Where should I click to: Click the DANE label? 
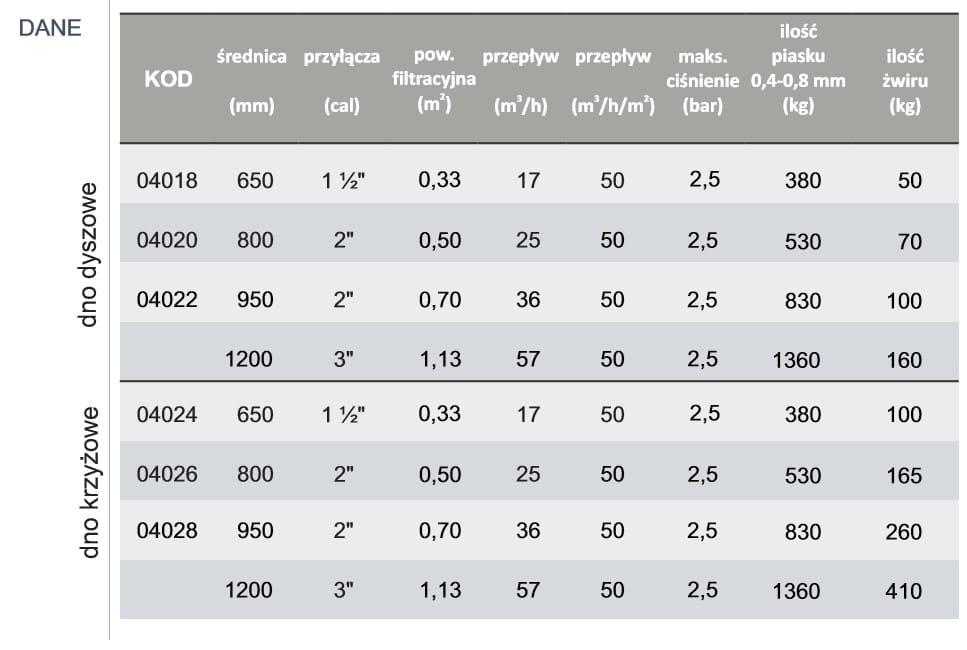click(x=50, y=28)
